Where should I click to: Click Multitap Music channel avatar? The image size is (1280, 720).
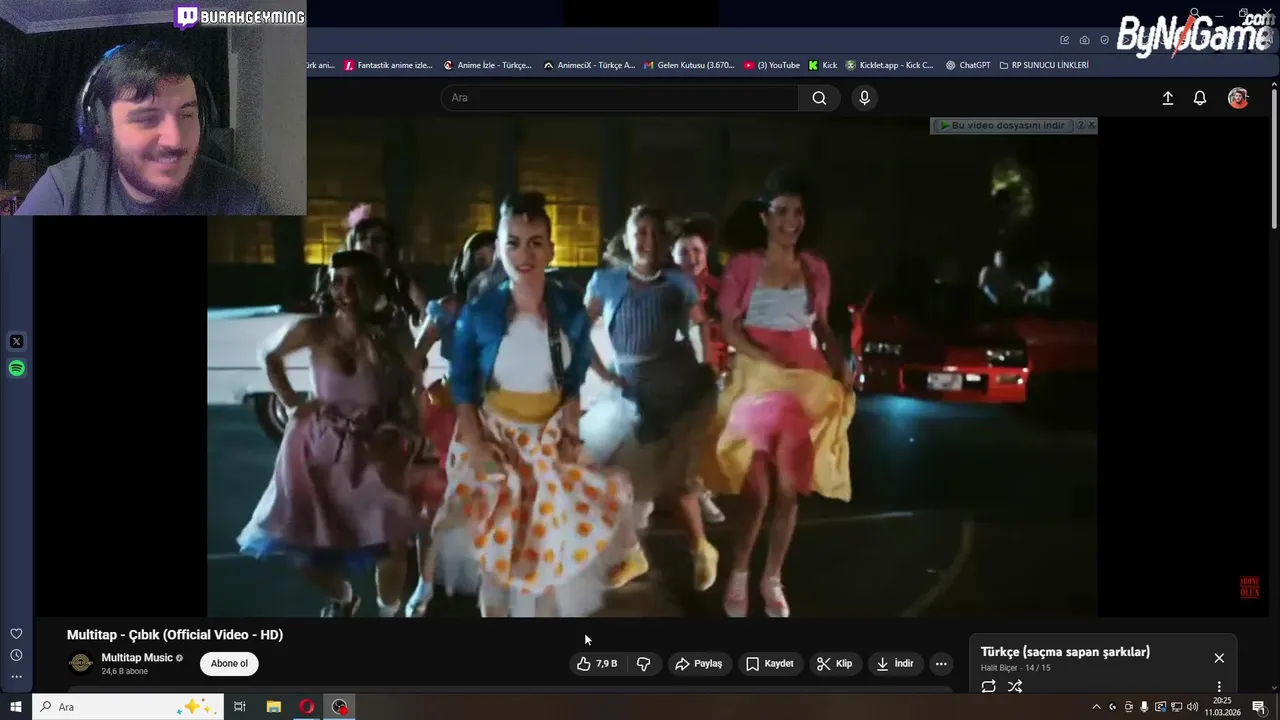(x=80, y=663)
